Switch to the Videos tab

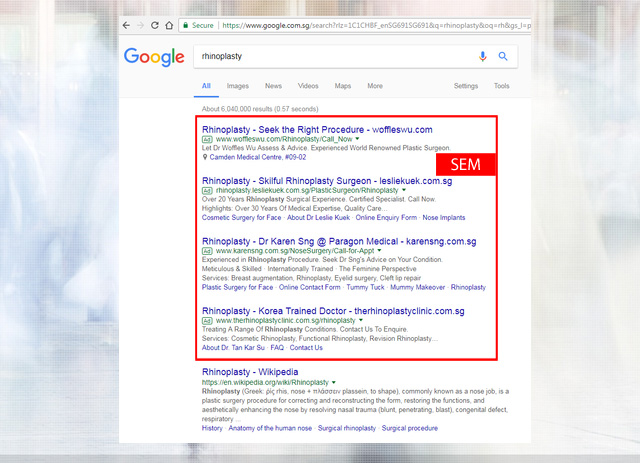(308, 86)
